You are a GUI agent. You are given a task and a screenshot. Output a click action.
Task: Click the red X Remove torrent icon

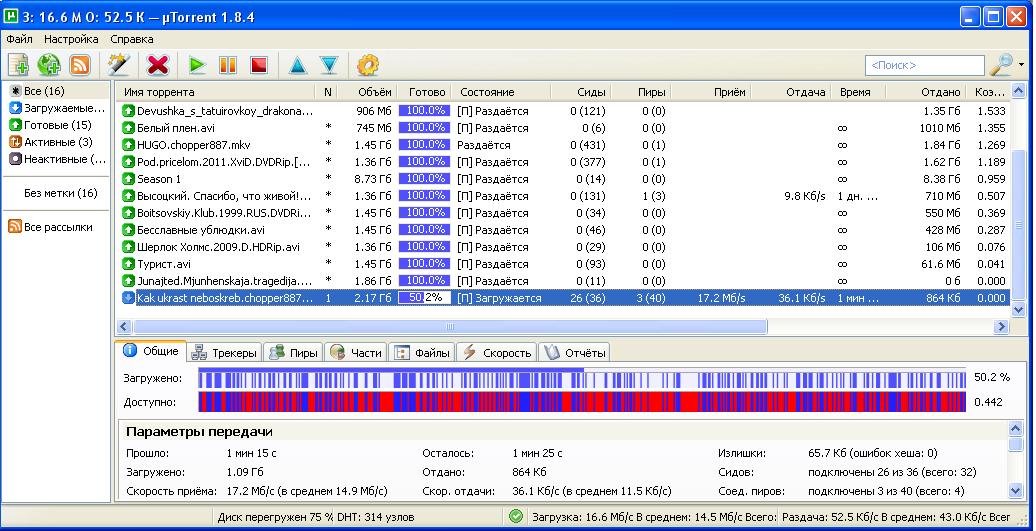(157, 65)
